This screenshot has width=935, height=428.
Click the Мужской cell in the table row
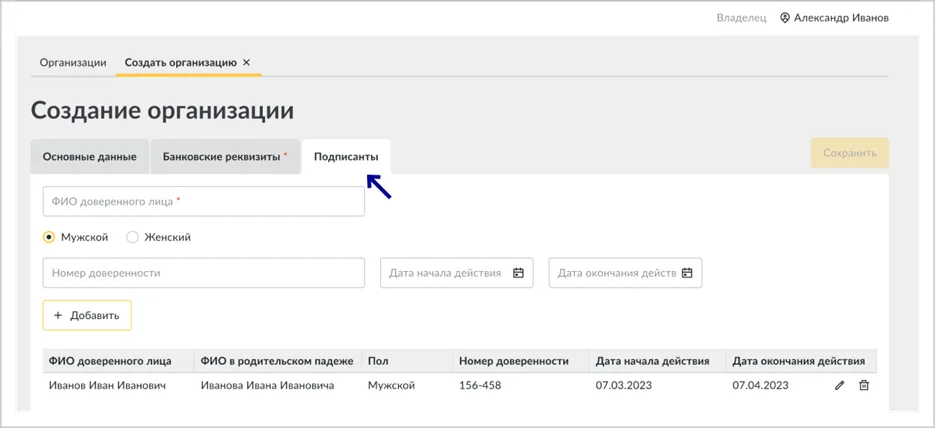tap(391, 386)
